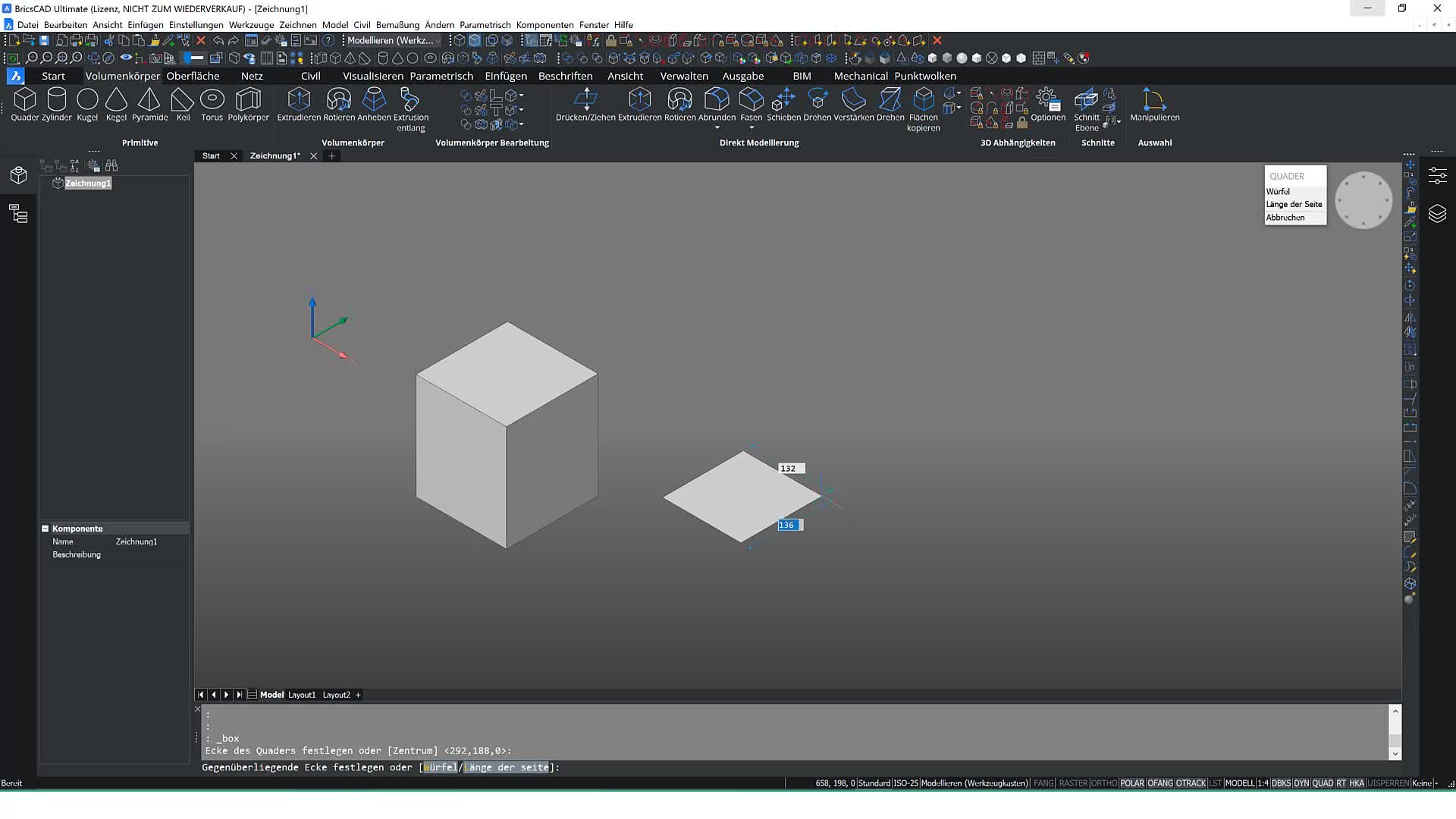1456x819 pixels.
Task: Add new drawing tab plus button
Action: 331,156
